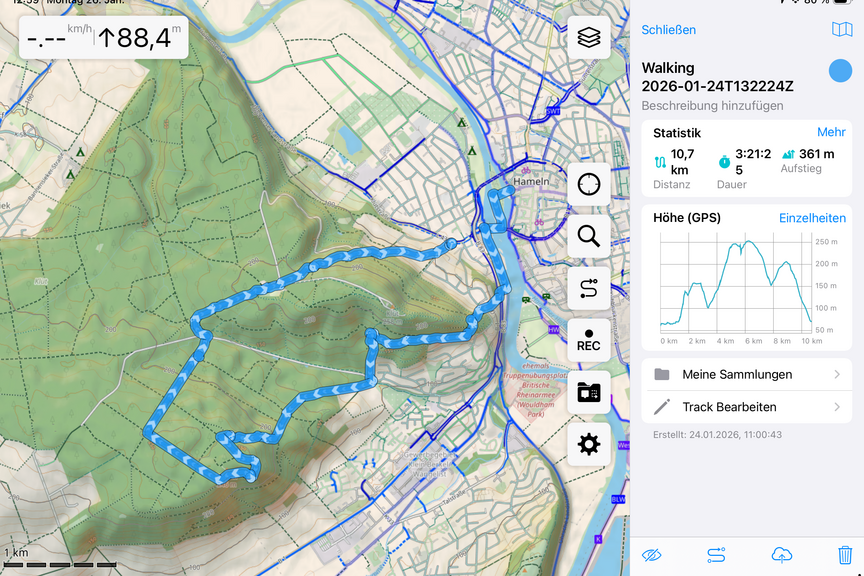Tap the route icon in bottom toolbar
The height and width of the screenshot is (576, 864).
(x=716, y=554)
